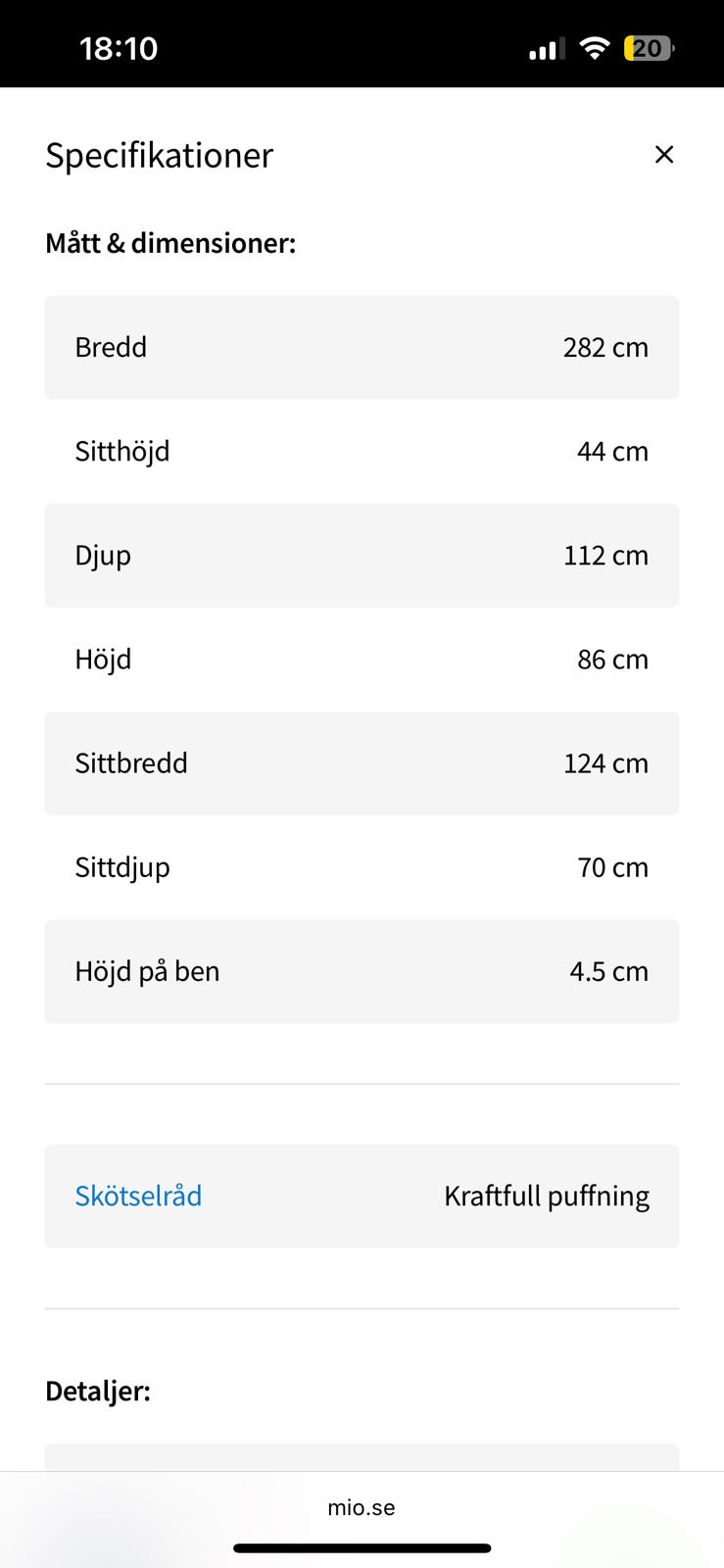This screenshot has width=724, height=1568.
Task: Select the Höjd på ben row
Action: (x=362, y=971)
